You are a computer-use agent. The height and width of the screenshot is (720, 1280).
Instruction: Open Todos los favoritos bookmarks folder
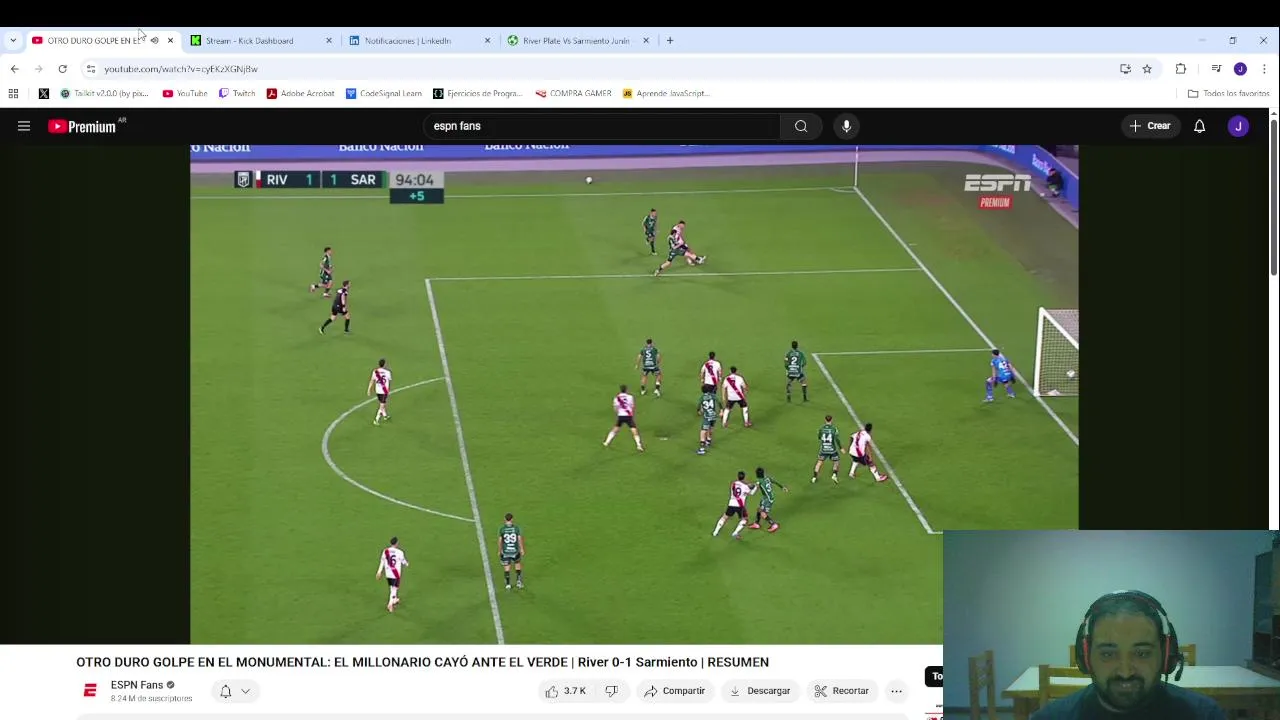coord(1228,93)
